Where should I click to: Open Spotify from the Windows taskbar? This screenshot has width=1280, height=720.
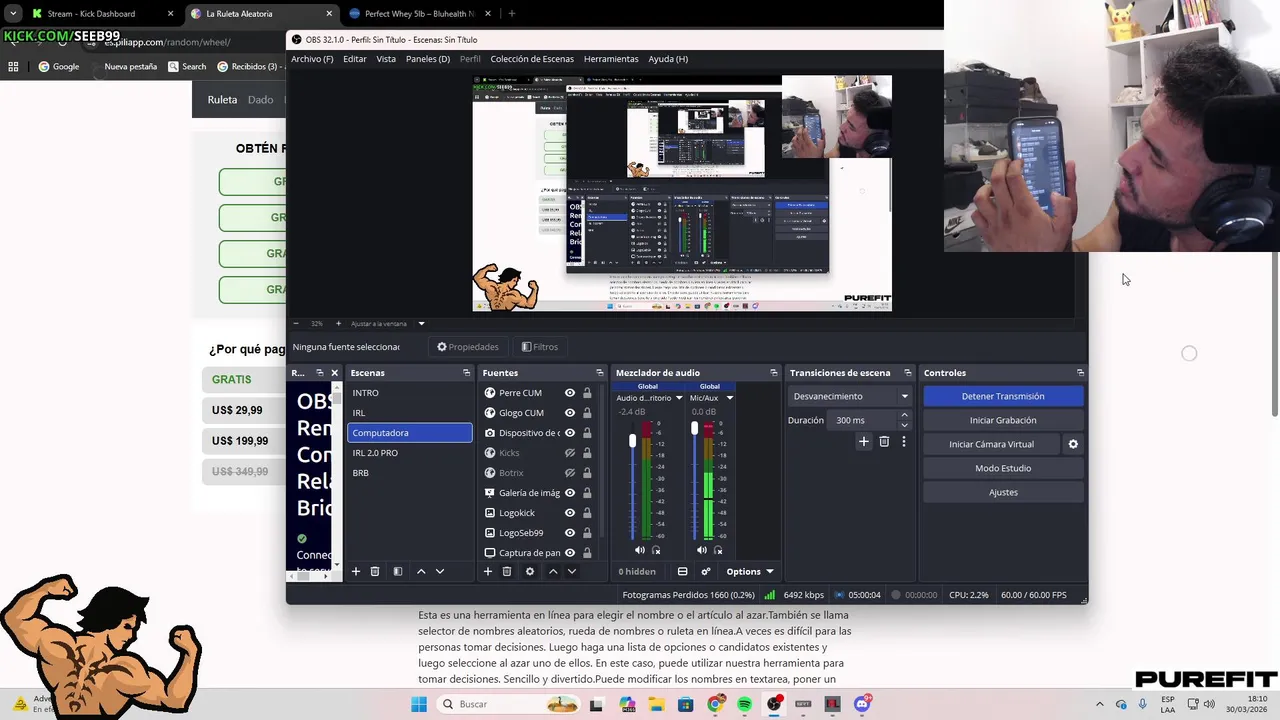click(x=745, y=704)
